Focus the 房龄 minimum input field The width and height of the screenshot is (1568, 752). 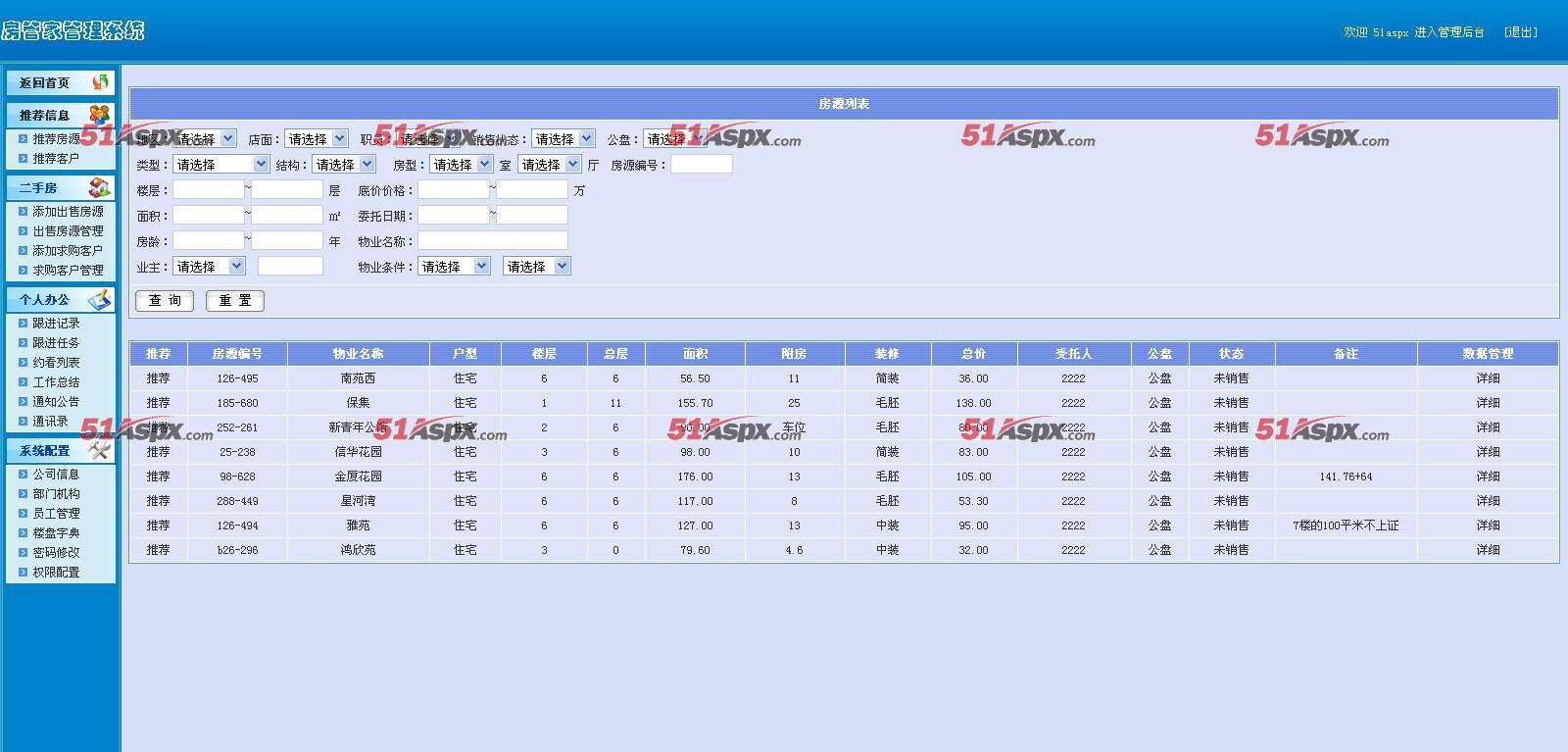tap(209, 241)
